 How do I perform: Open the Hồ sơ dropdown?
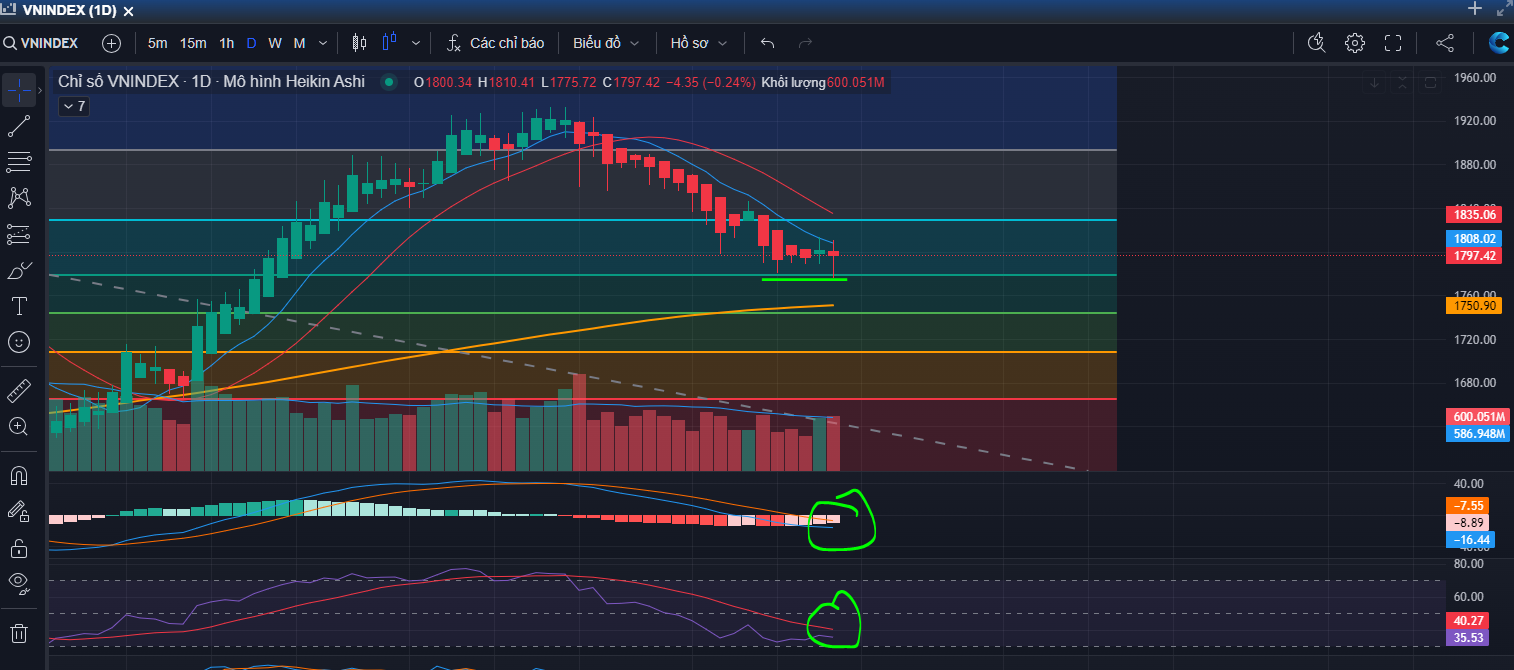pos(699,43)
